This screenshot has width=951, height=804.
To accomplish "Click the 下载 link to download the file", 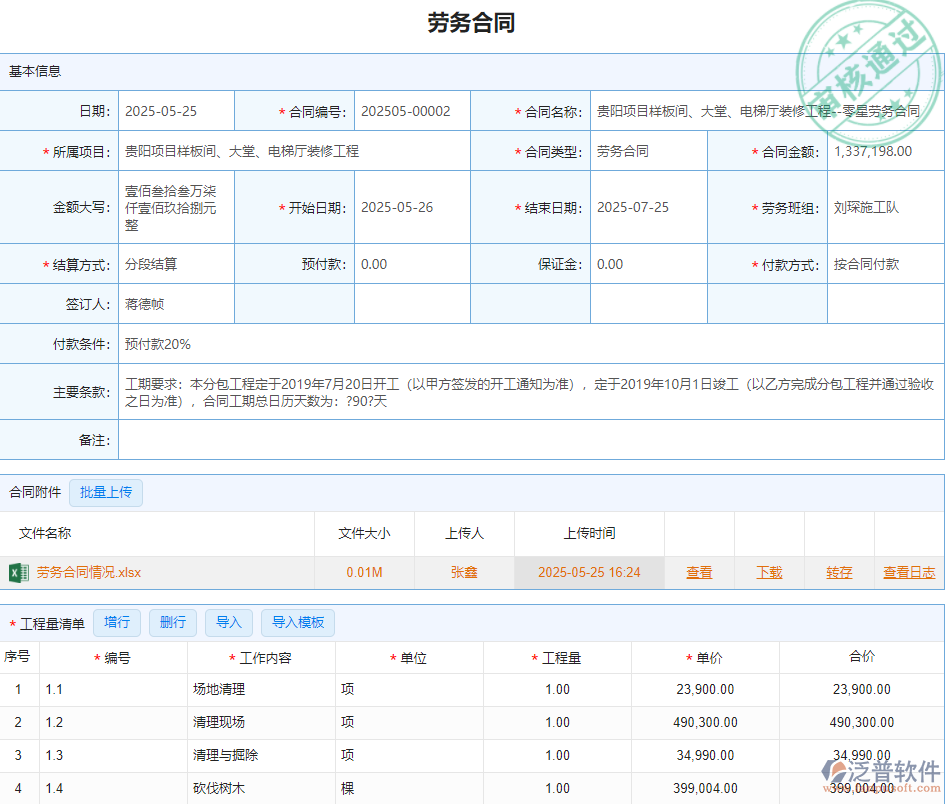I will [770, 572].
